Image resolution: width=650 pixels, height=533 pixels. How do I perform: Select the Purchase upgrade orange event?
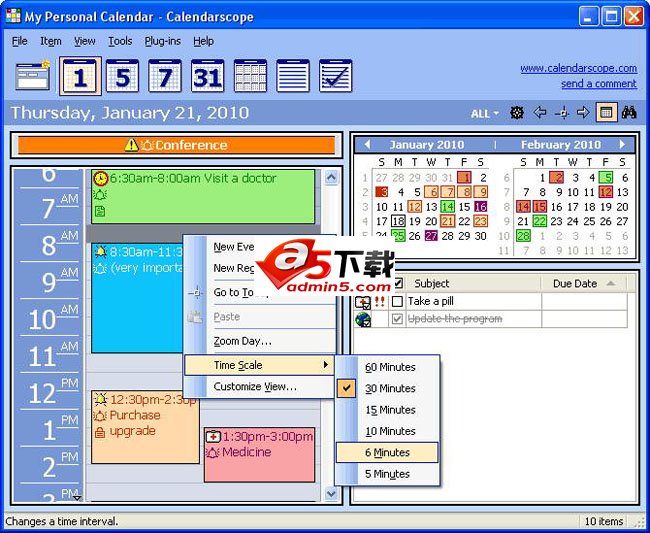[x=145, y=427]
